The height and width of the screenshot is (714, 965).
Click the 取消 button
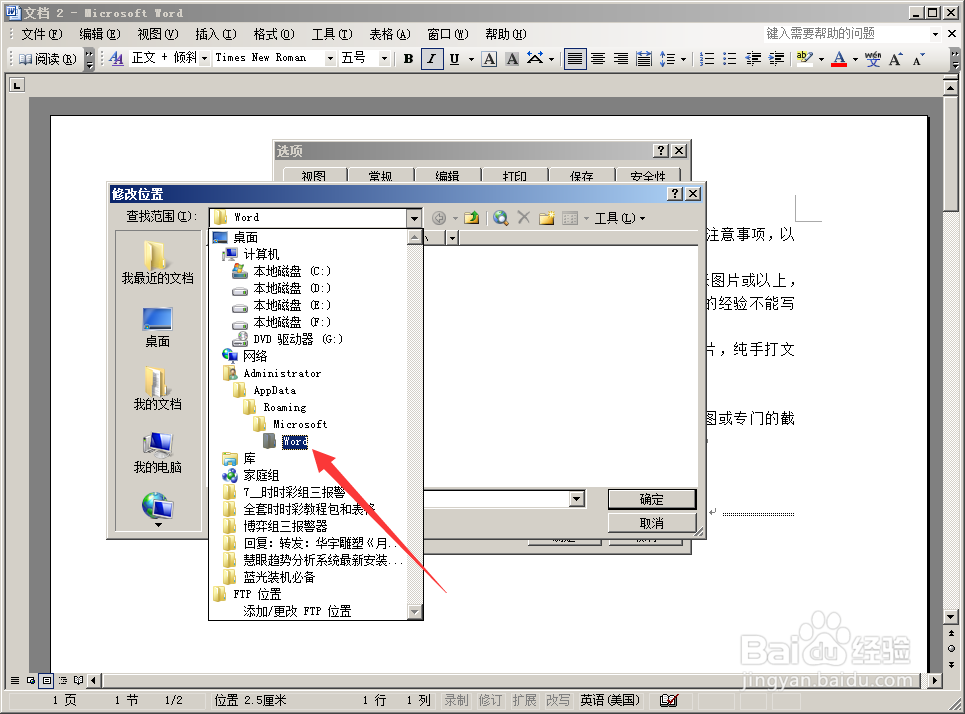click(652, 521)
